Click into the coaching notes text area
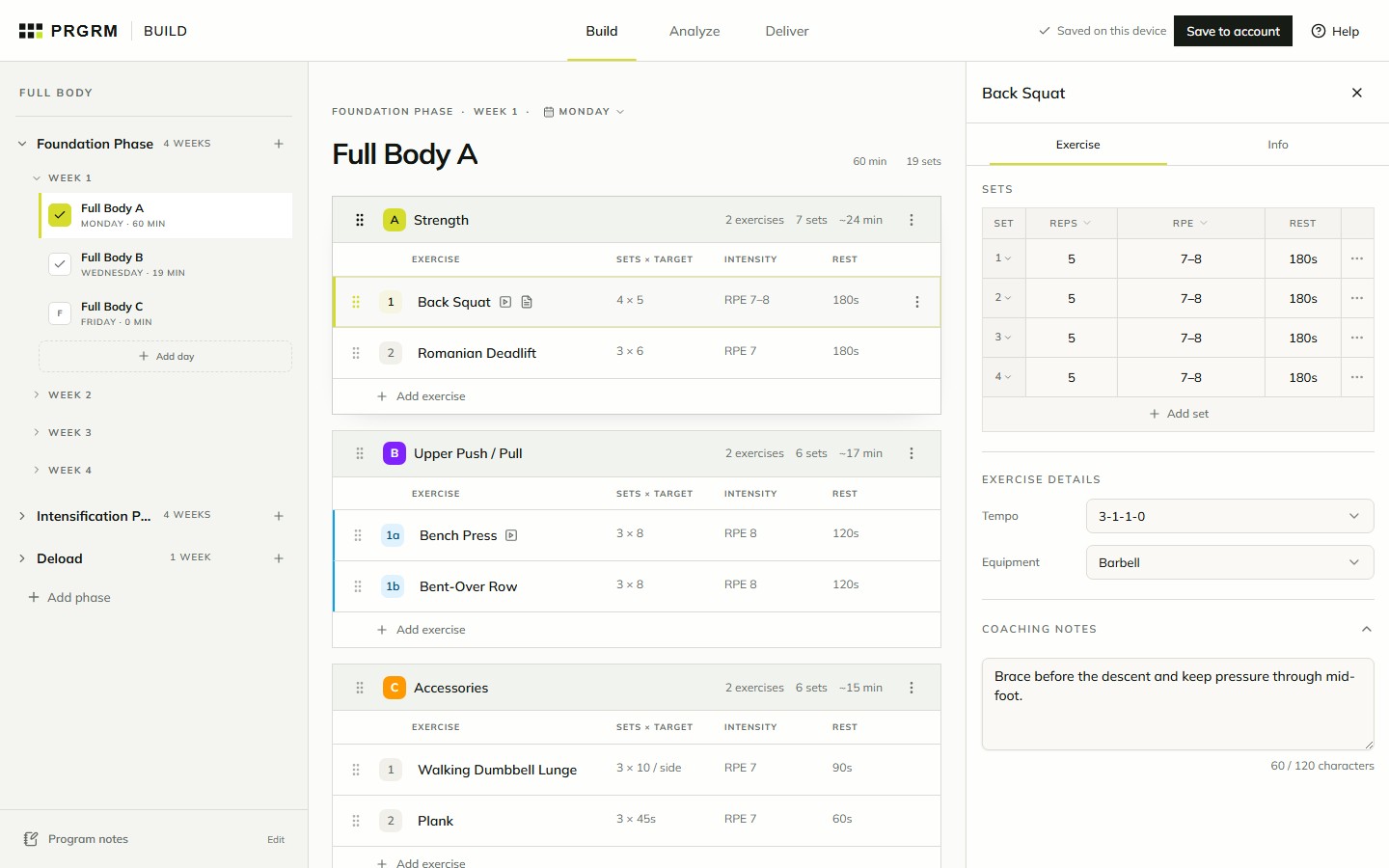 (1178, 704)
